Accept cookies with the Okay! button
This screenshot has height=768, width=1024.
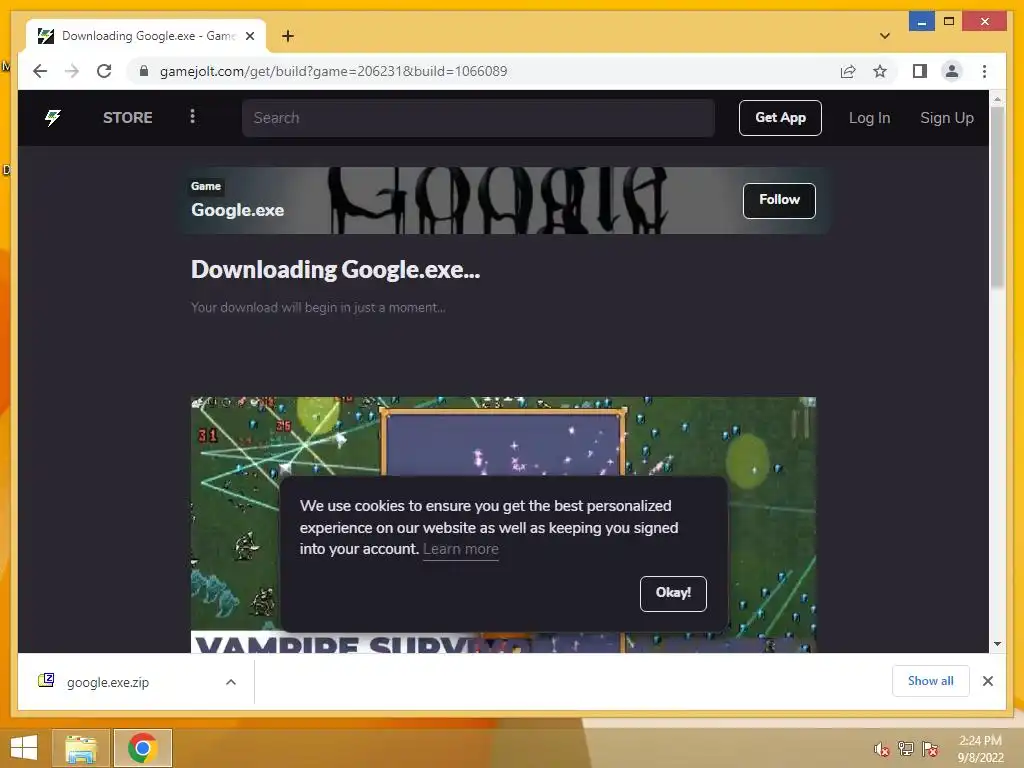click(673, 594)
